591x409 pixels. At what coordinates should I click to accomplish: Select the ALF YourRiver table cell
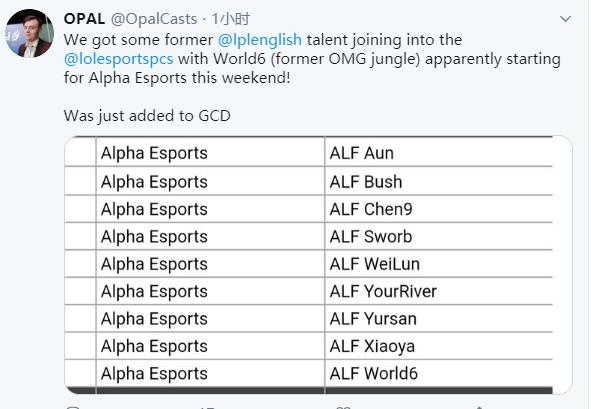click(x=438, y=291)
